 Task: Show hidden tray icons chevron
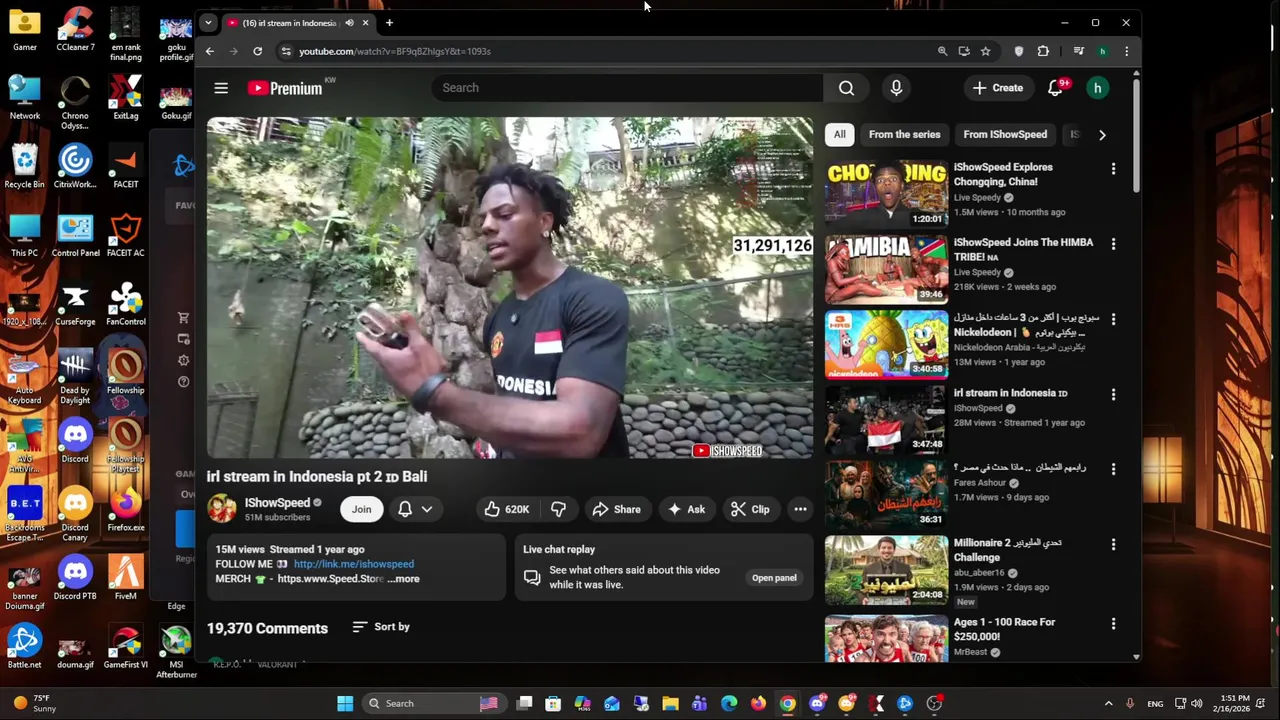[1108, 704]
